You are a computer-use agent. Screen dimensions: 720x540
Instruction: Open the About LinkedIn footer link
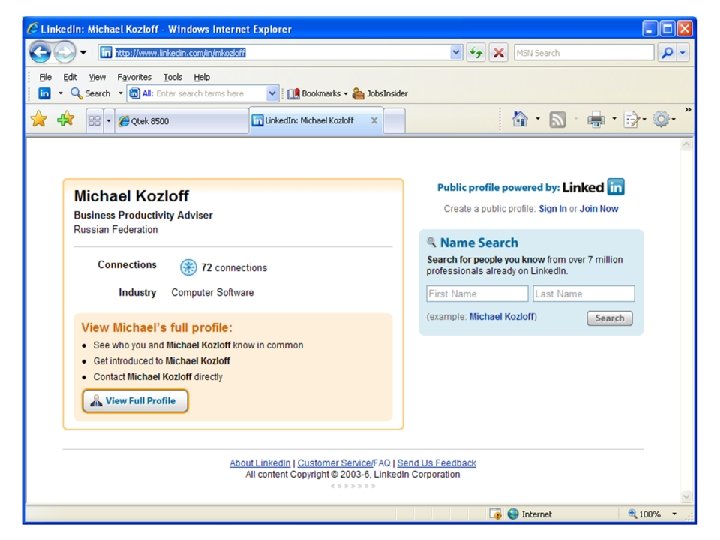click(x=260, y=463)
